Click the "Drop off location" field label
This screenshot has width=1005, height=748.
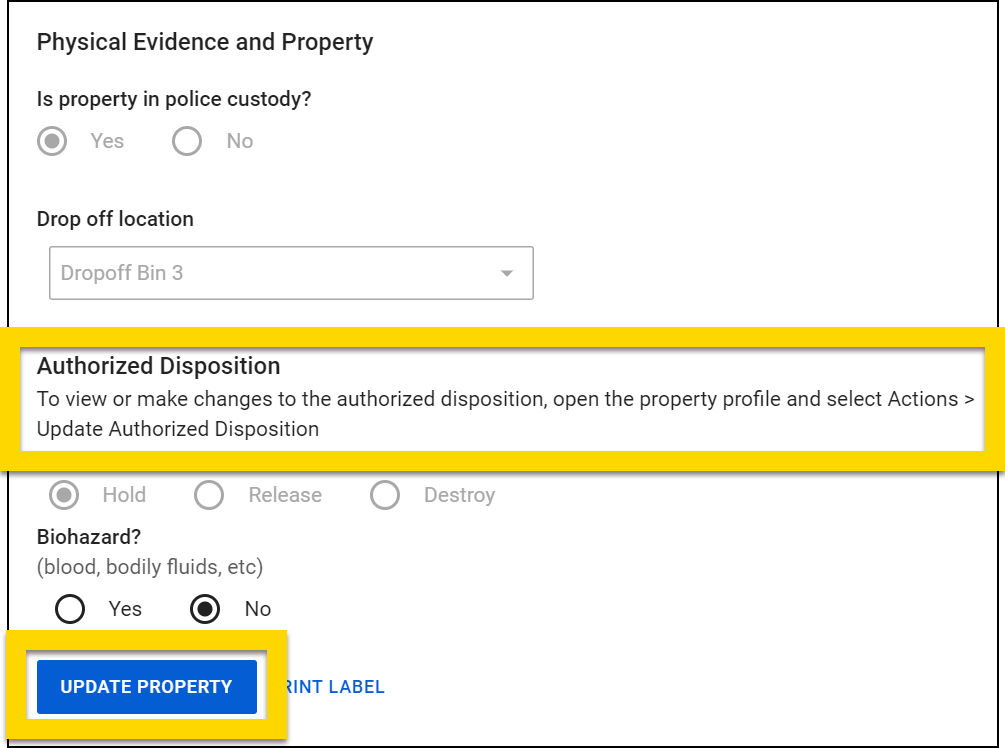tap(114, 219)
